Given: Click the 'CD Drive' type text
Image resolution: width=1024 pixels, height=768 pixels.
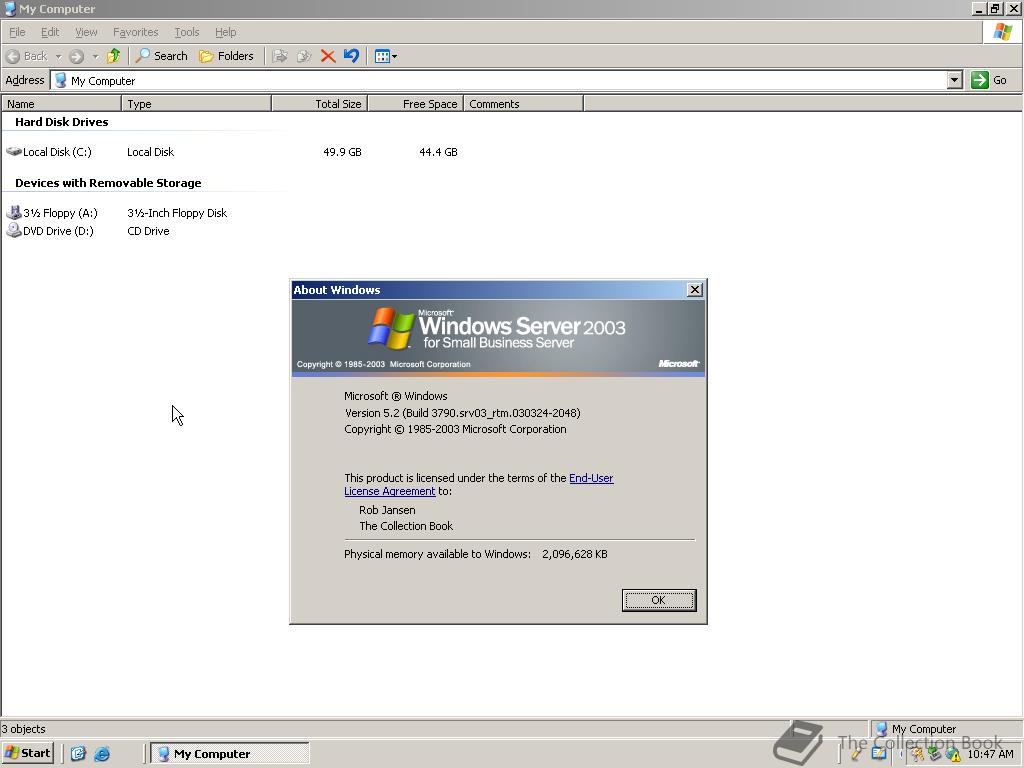Looking at the screenshot, I should point(148,231).
